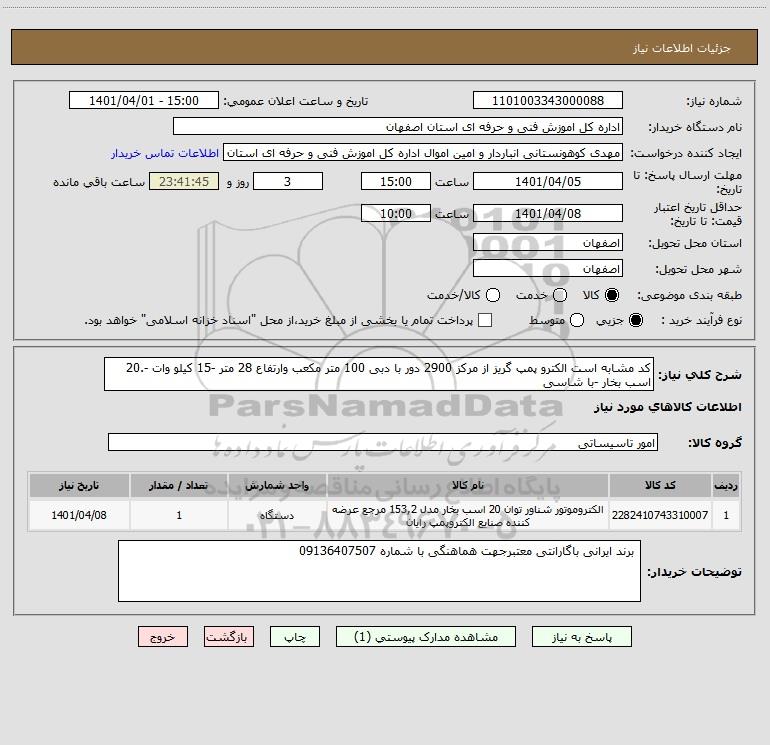The image size is (770, 745).
Task: Select the کالا radio button
Action: point(612,295)
